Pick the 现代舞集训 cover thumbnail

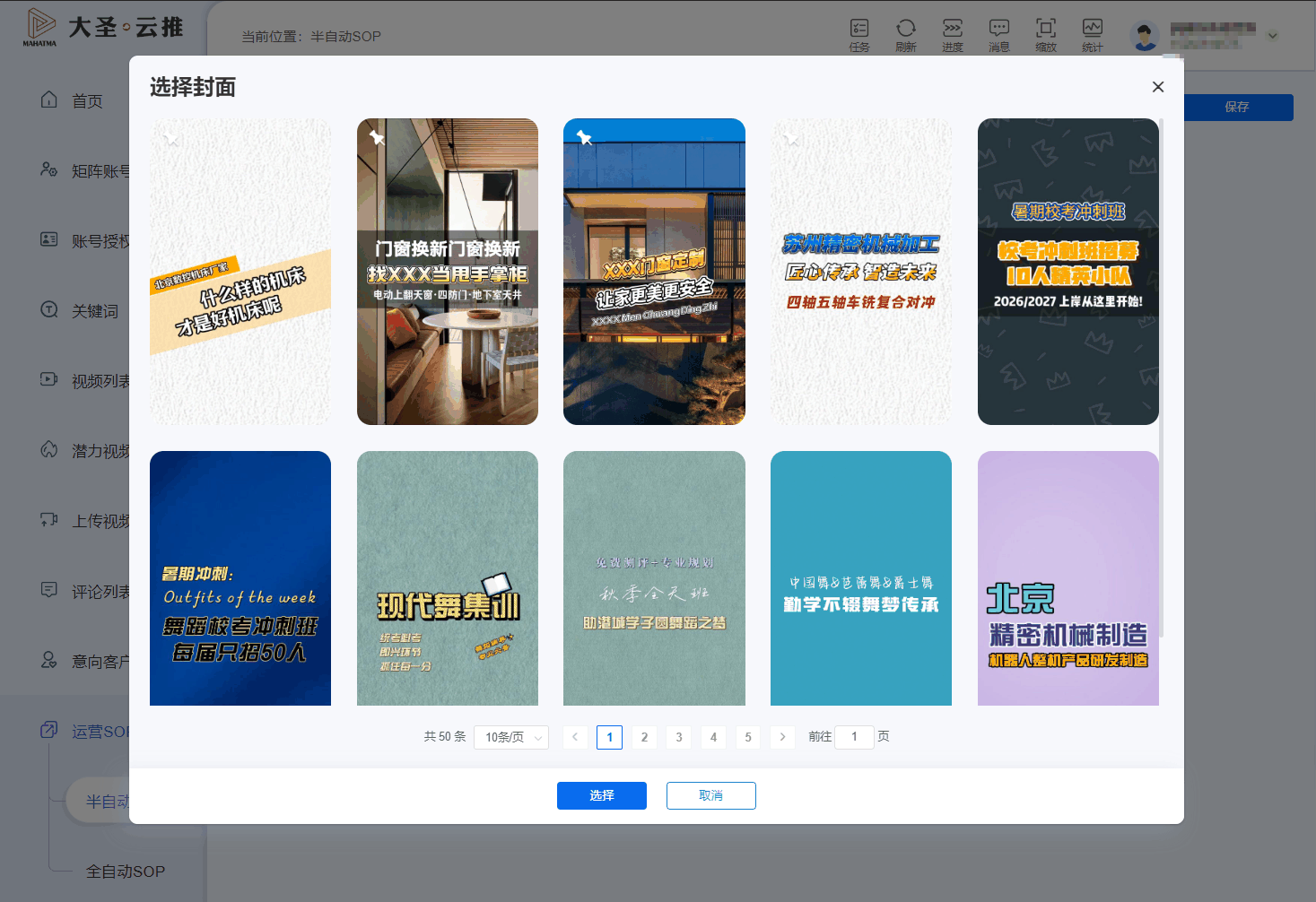pyautogui.click(x=448, y=578)
